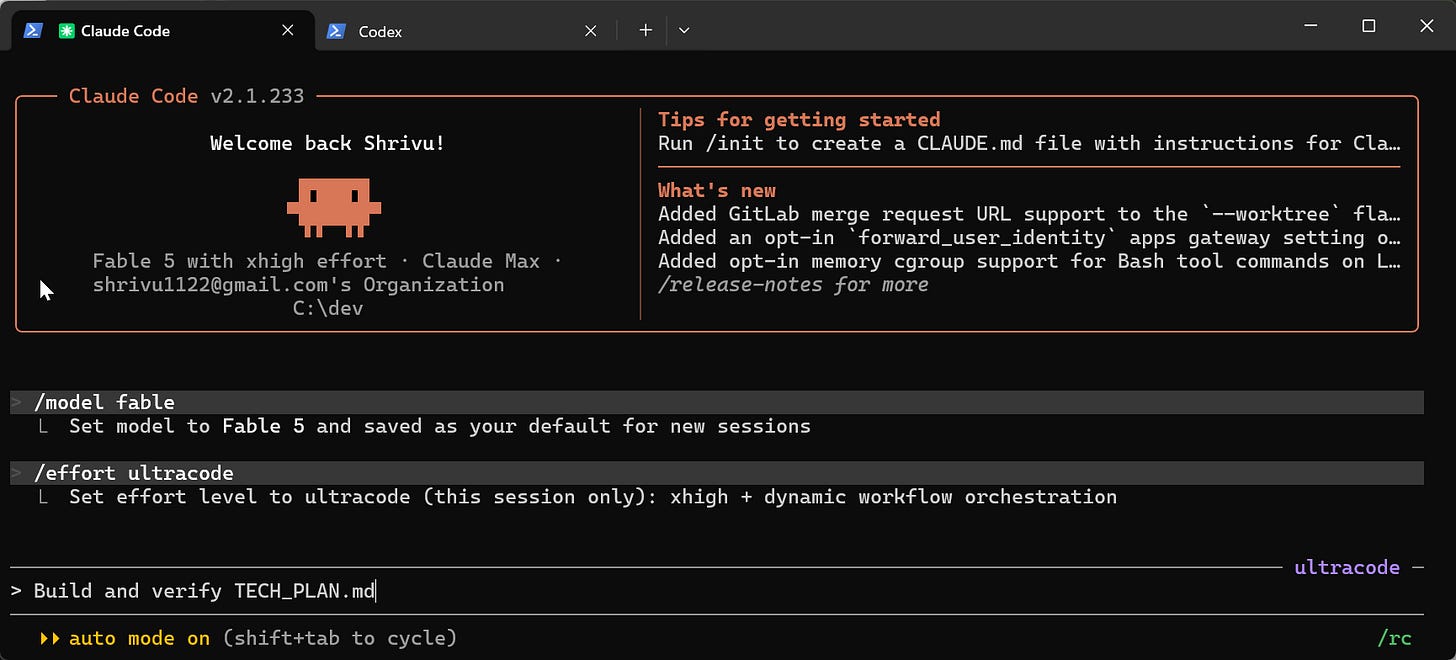This screenshot has height=660, width=1456.
Task: Click the orange Claude mascot pixel icon
Action: coord(334,208)
